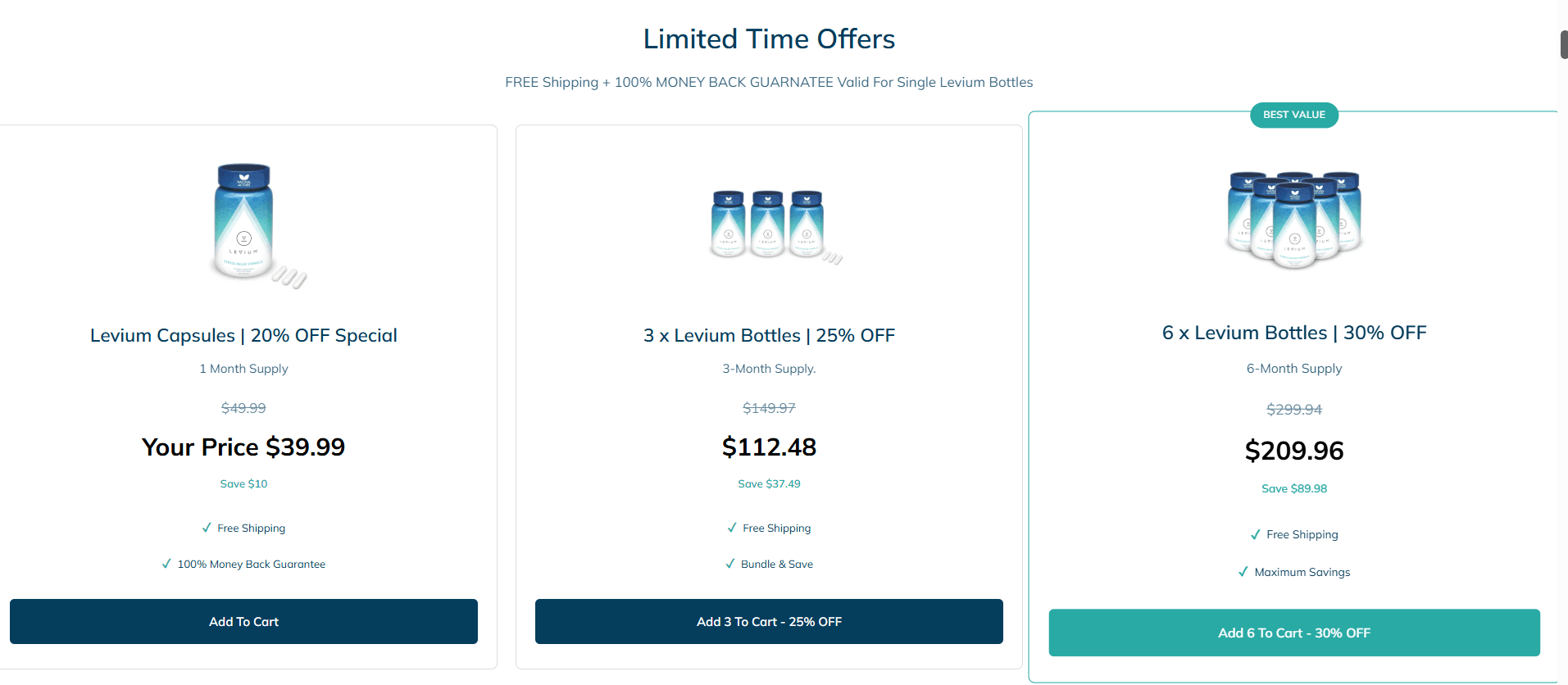Viewport: 1568px width, 685px height.
Task: Click the 3 x Levium bottles product image
Action: (x=769, y=225)
